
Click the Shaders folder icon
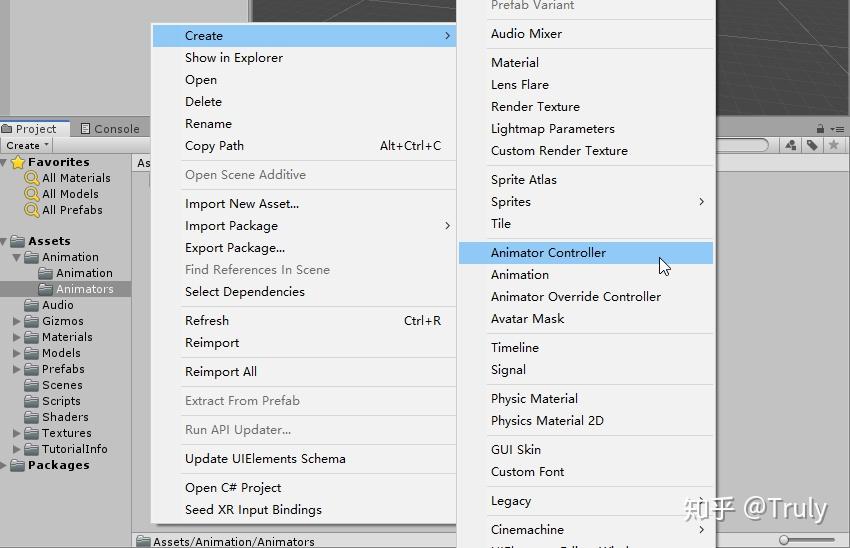click(31, 417)
